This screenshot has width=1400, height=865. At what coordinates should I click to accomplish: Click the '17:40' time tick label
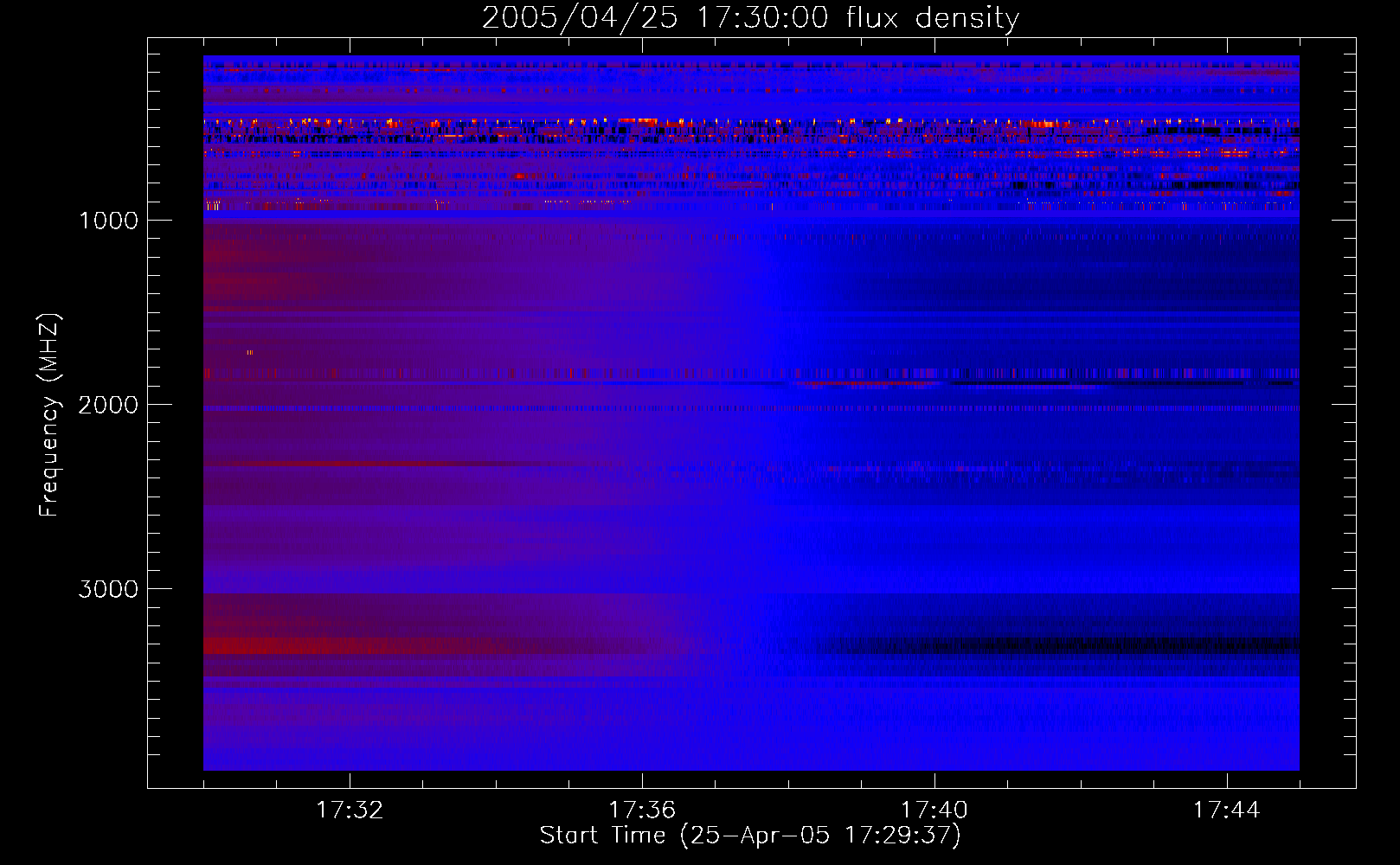point(934,811)
